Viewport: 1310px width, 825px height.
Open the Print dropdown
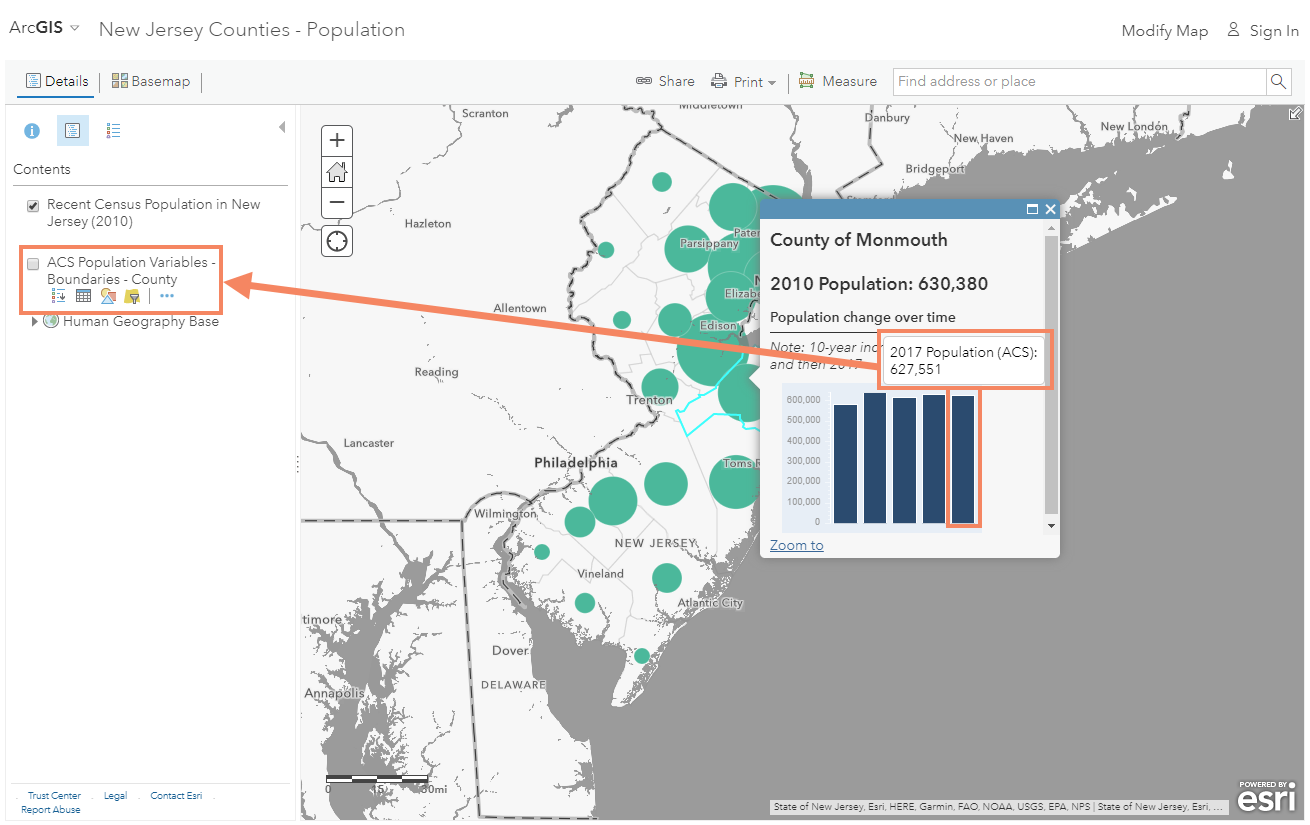[x=743, y=82]
